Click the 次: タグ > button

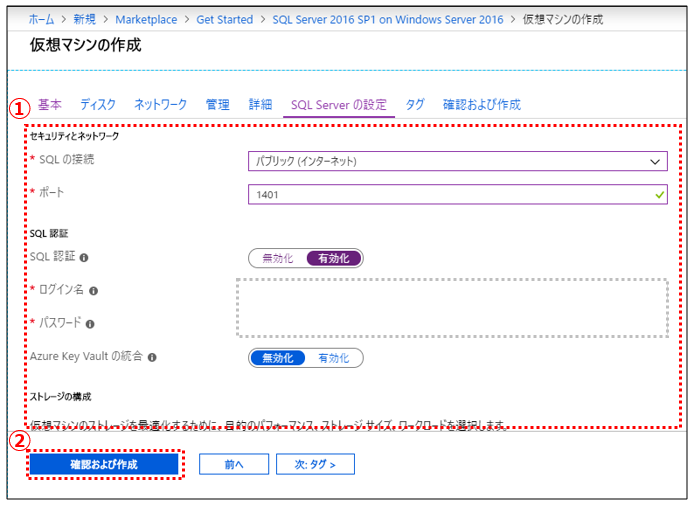(315, 464)
